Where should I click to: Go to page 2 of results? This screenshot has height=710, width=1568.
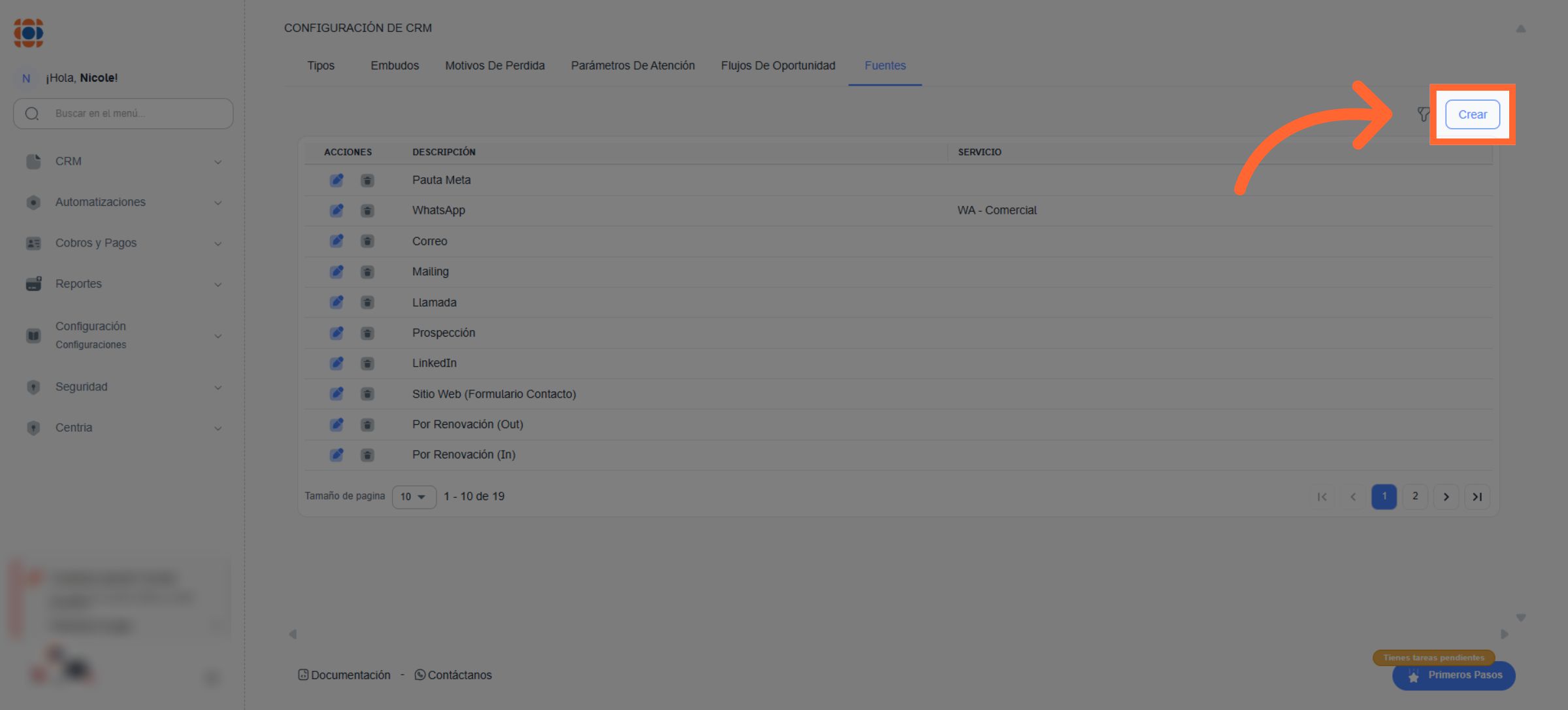1414,496
